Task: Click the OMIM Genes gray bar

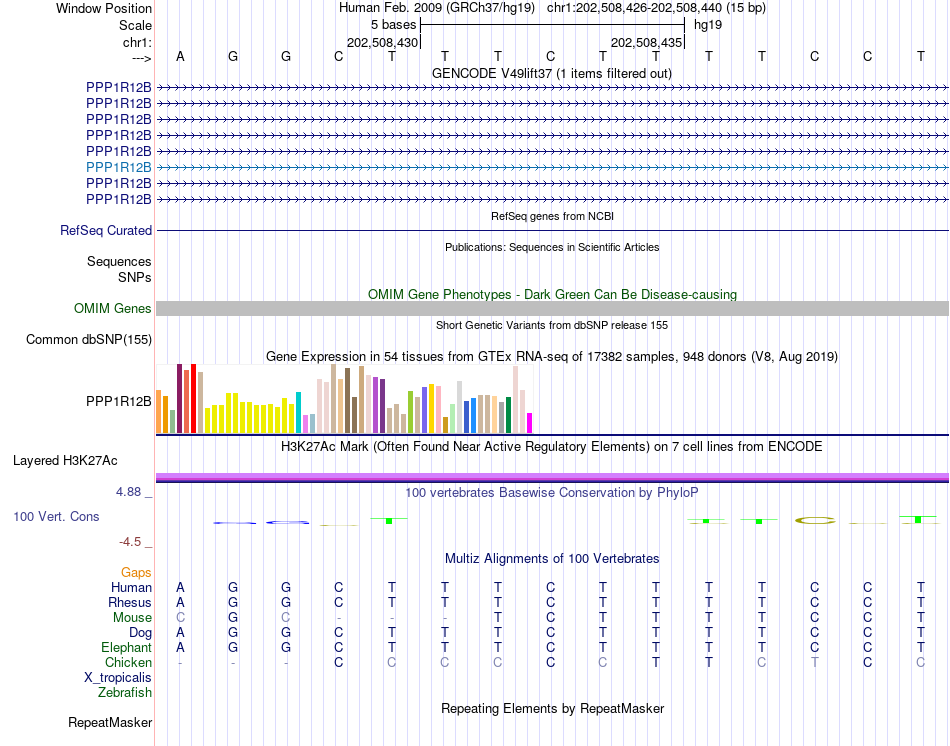Action: pyautogui.click(x=552, y=308)
